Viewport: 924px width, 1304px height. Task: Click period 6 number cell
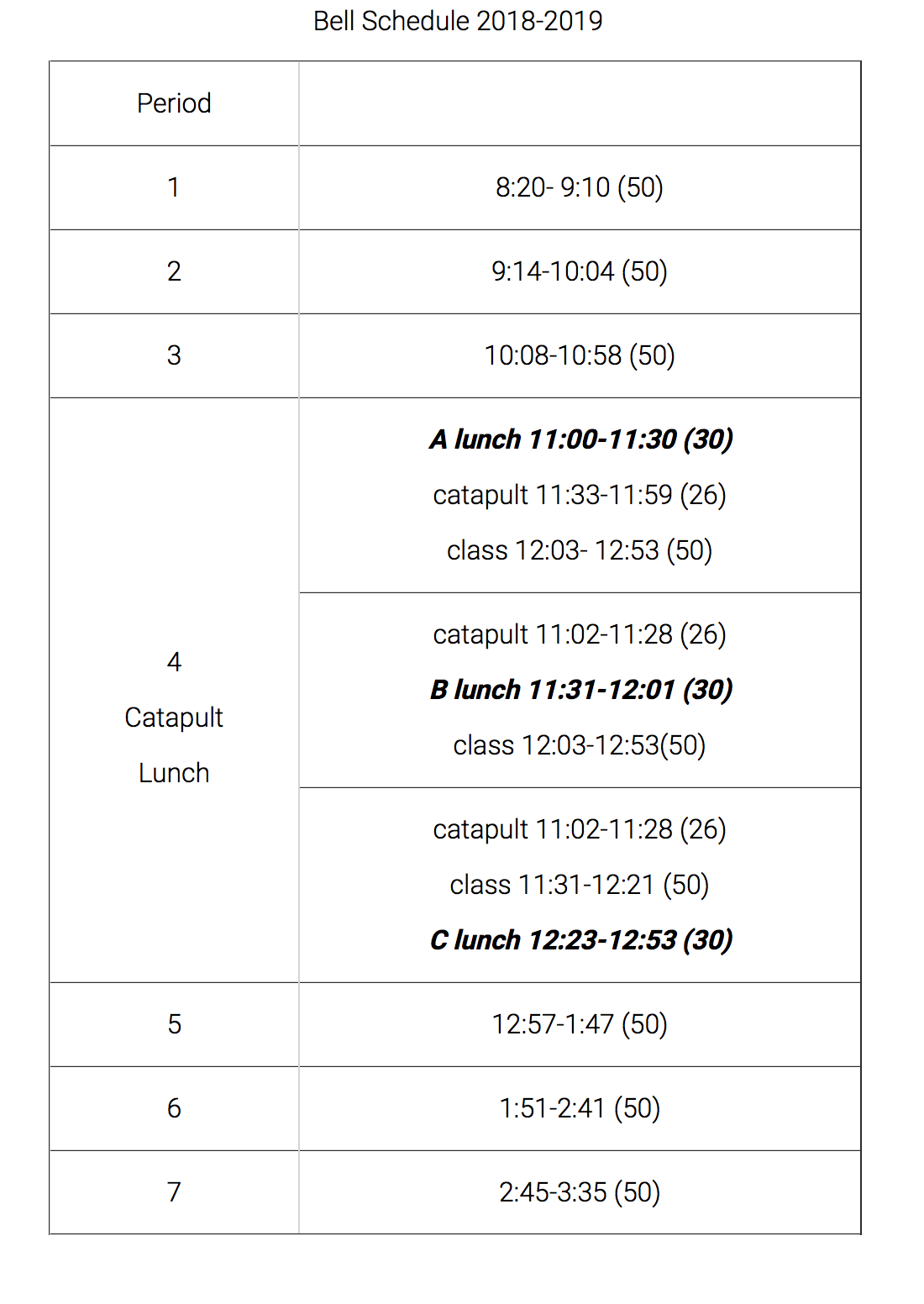pyautogui.click(x=174, y=1108)
